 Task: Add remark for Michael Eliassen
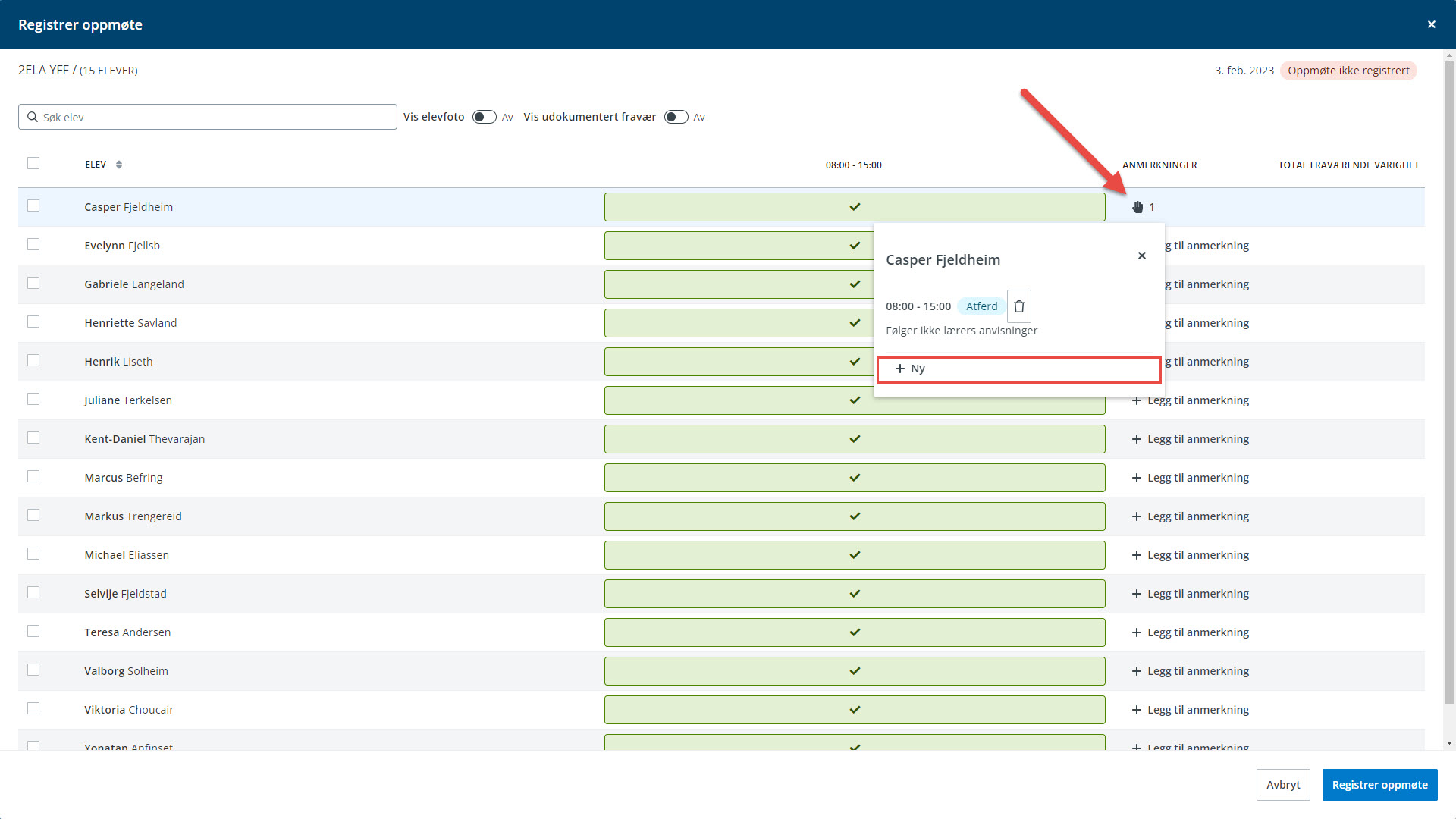[x=1191, y=555]
